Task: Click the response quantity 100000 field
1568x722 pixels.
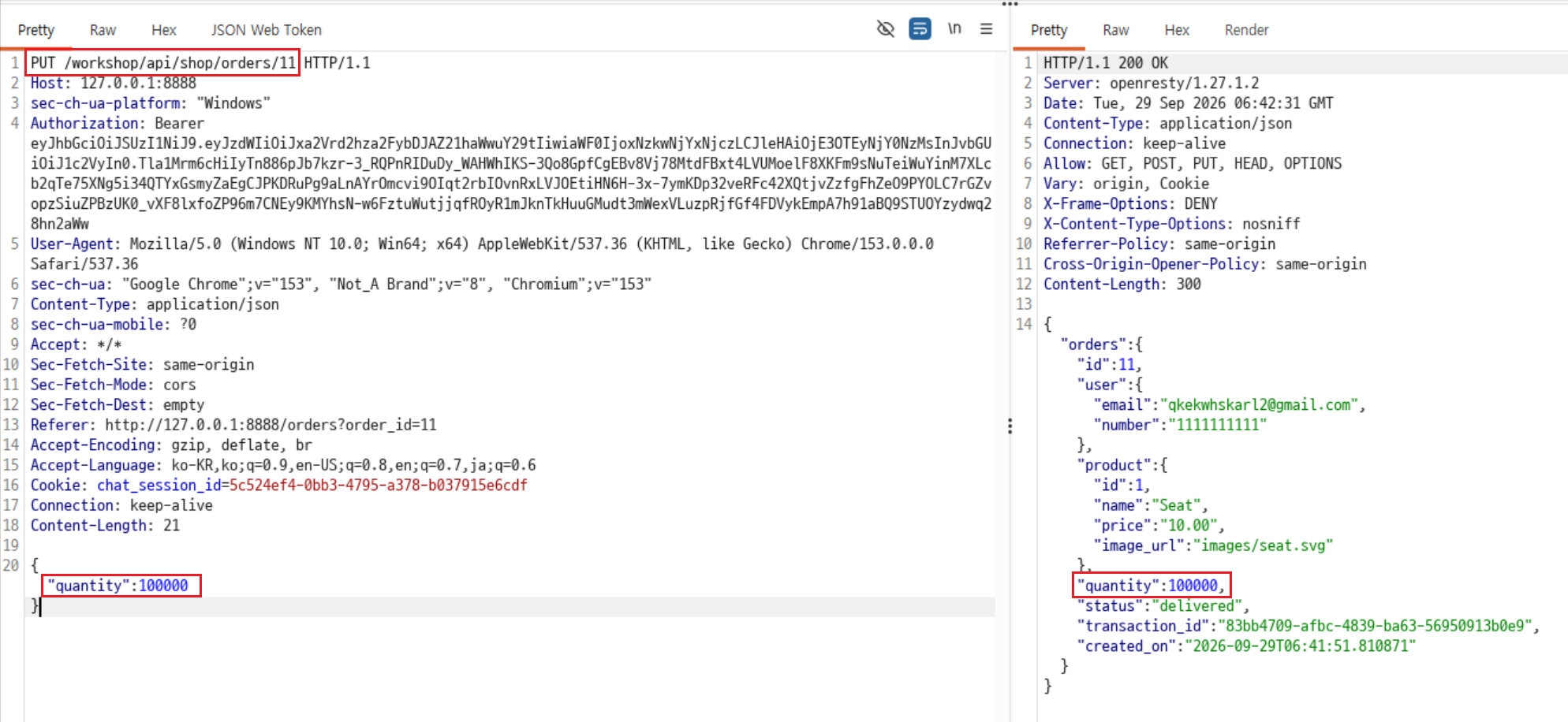Action: tap(1152, 586)
